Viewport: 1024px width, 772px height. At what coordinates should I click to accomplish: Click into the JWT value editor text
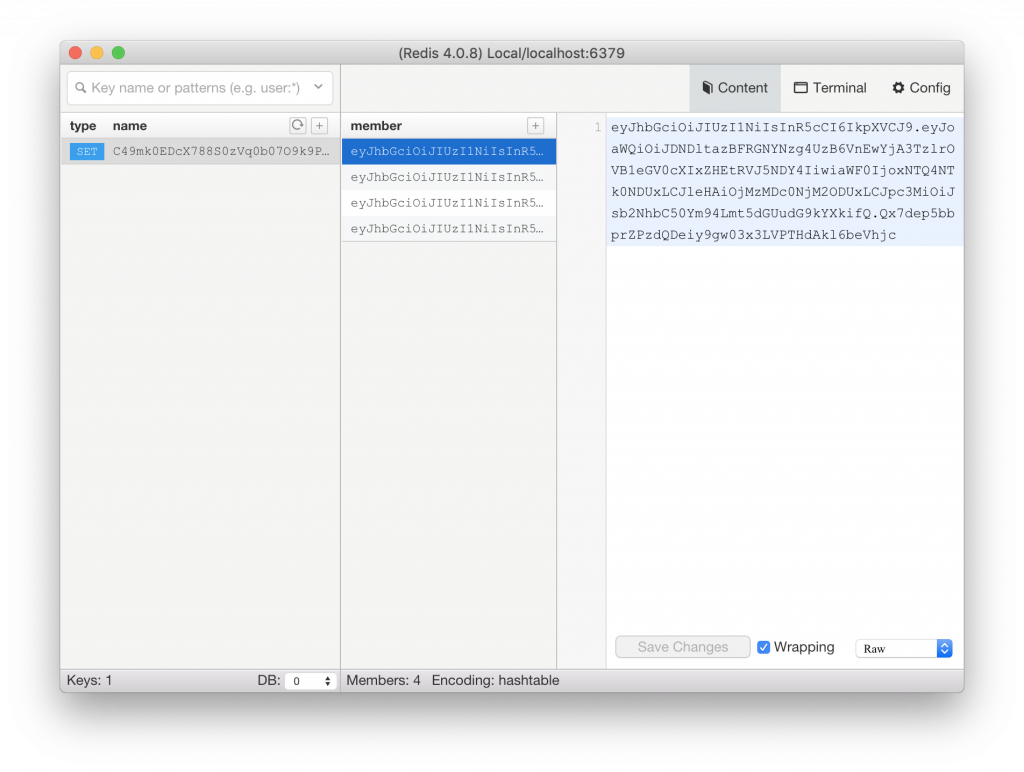pos(782,181)
